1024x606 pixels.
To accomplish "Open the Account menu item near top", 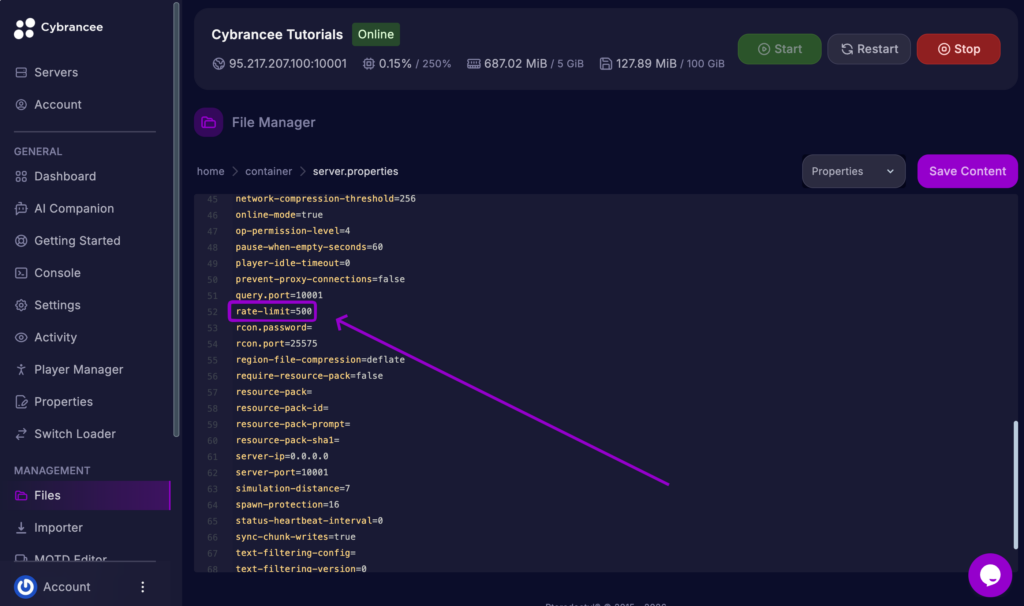I will click(x=57, y=104).
